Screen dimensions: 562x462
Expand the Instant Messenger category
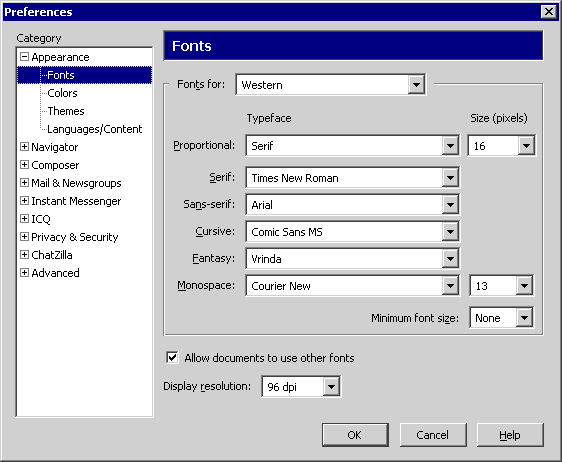tap(24, 200)
